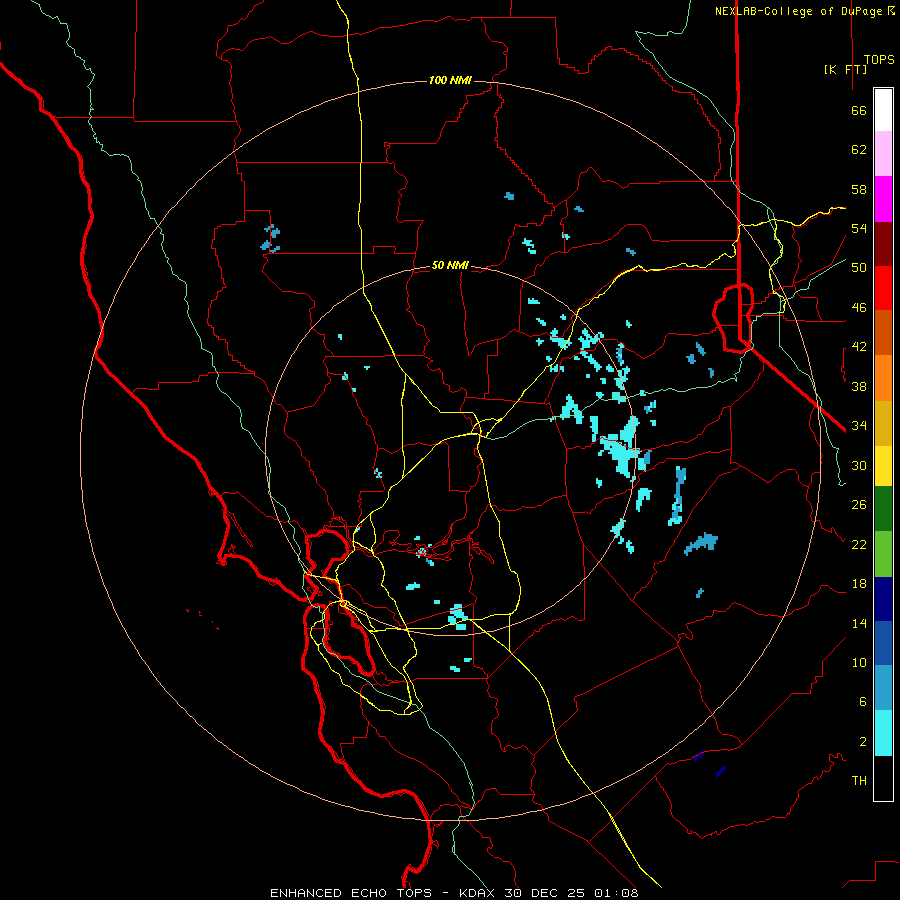900x900 pixels.
Task: Click the '100 NMI' range ring label
Action: click(x=450, y=80)
